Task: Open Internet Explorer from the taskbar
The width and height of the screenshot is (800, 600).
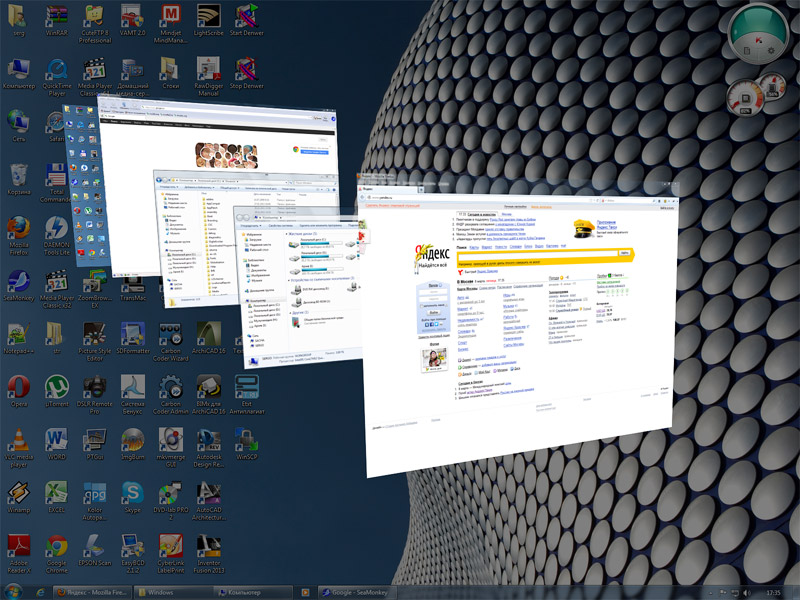Action: 40,592
